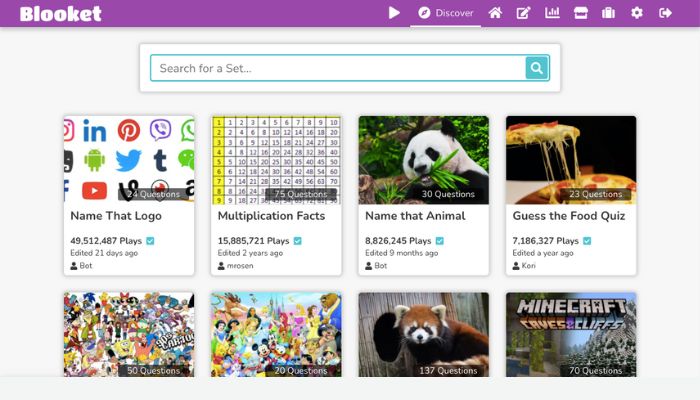Click verified check beside 15,885,721 Plays
The height and width of the screenshot is (400, 700).
[298, 241]
